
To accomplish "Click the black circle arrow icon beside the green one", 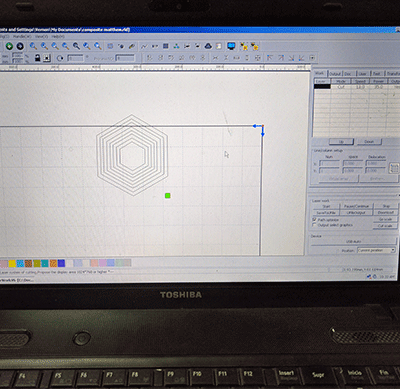I will (x=20, y=46).
